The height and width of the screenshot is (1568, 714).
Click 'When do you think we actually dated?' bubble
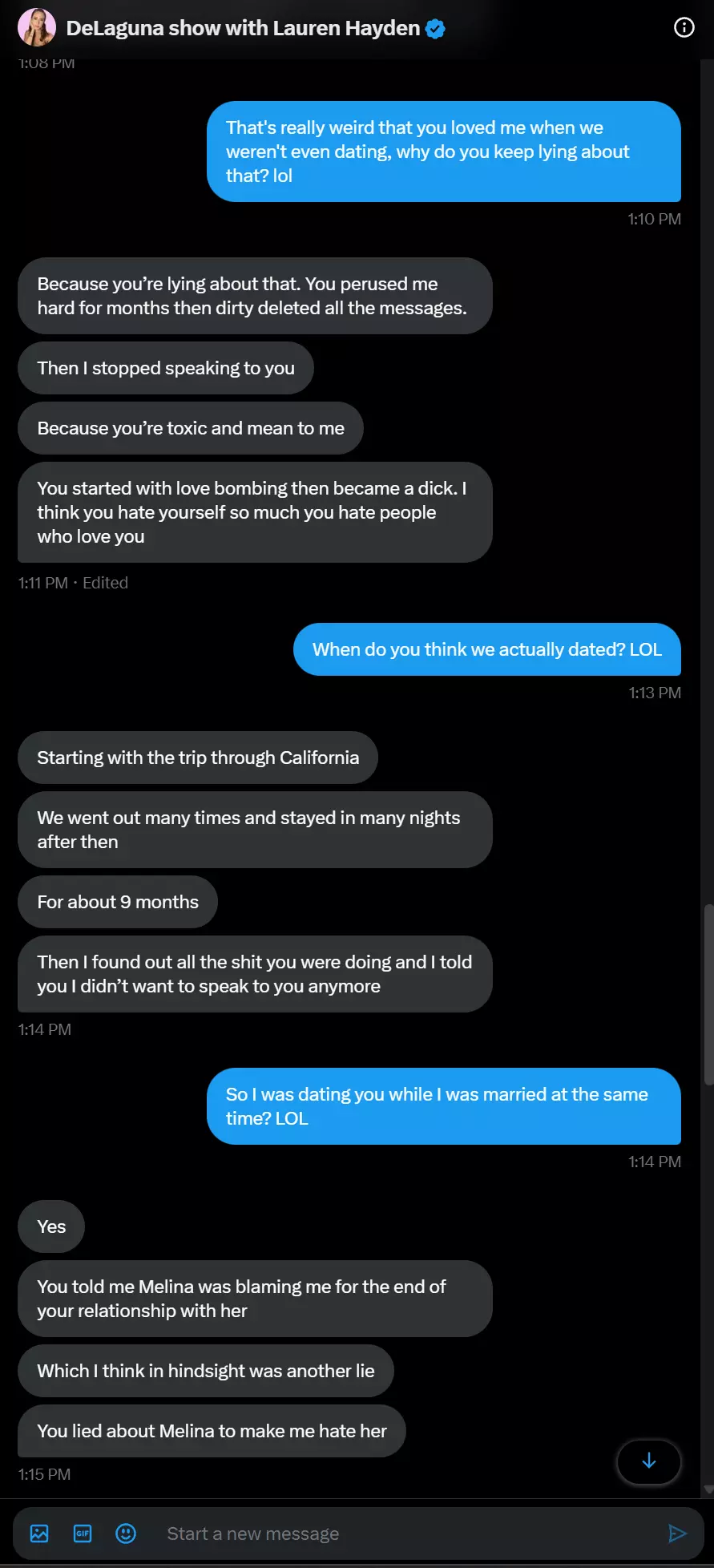point(487,649)
